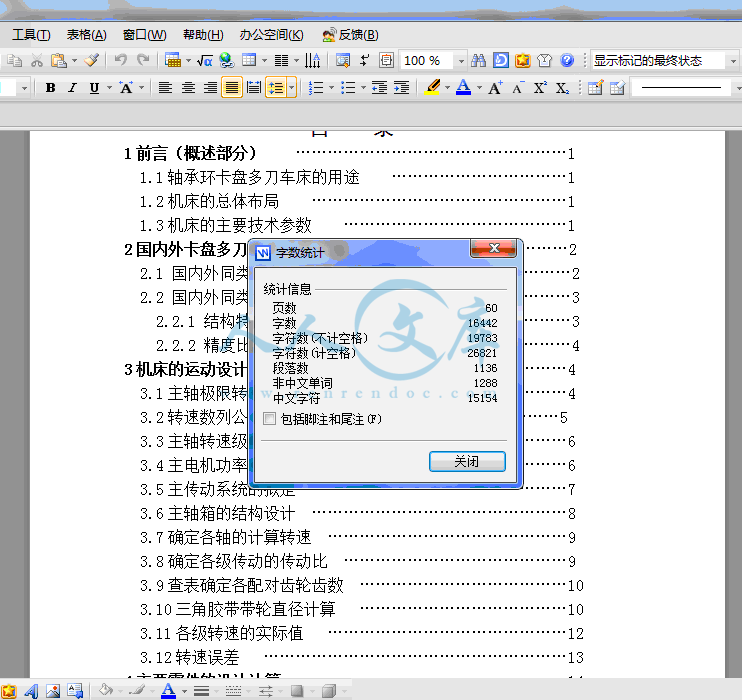Align text right
This screenshot has height=700, width=742.
tap(210, 88)
